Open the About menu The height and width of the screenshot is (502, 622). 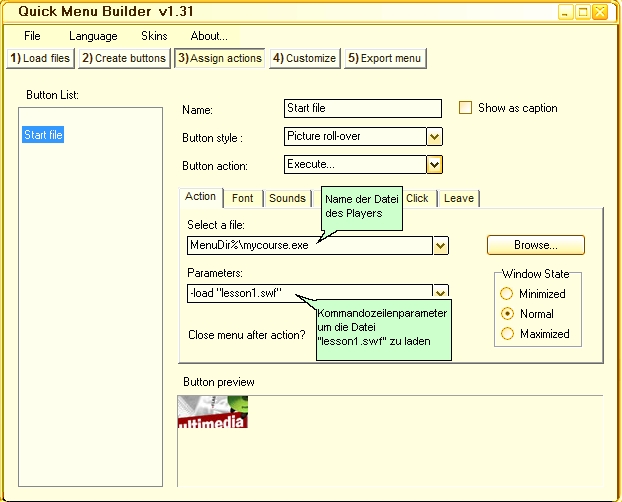209,36
